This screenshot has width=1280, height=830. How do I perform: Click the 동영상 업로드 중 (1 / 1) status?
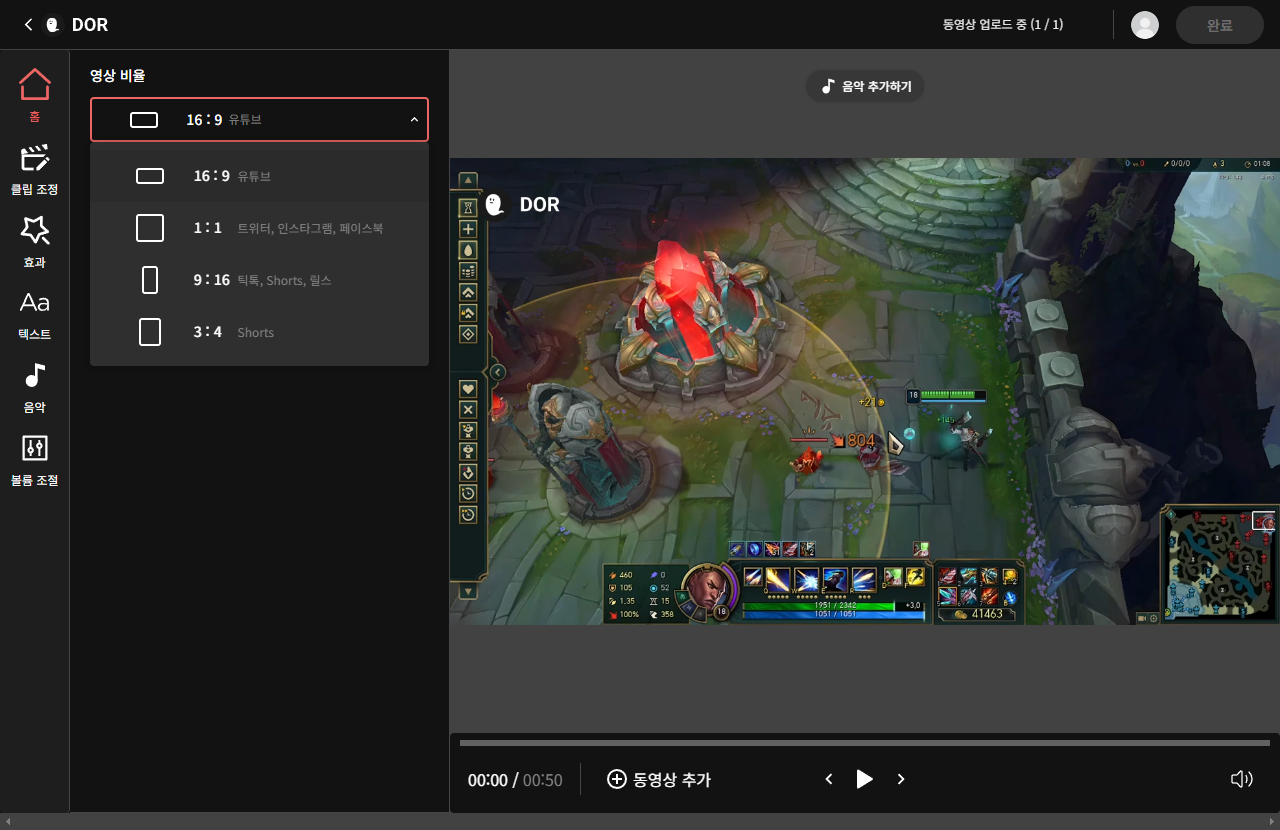coord(1003,25)
